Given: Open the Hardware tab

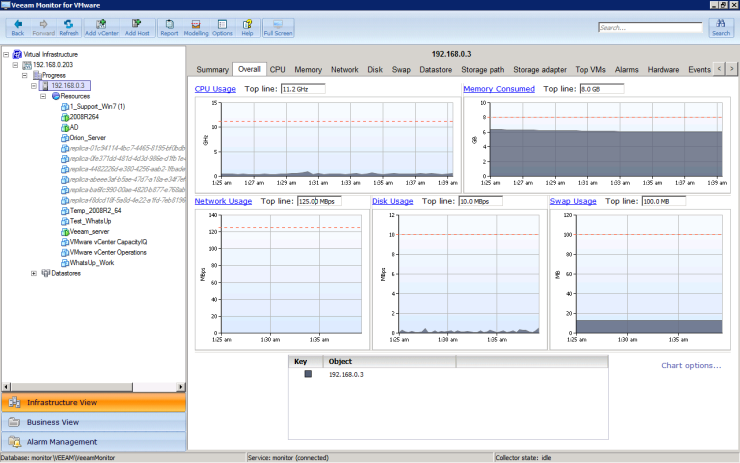Looking at the screenshot, I should (x=663, y=69).
